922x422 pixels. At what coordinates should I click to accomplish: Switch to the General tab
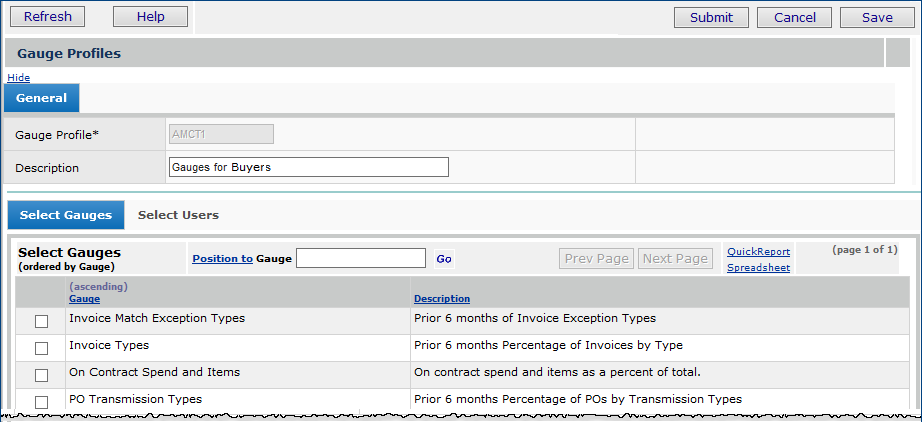click(42, 98)
